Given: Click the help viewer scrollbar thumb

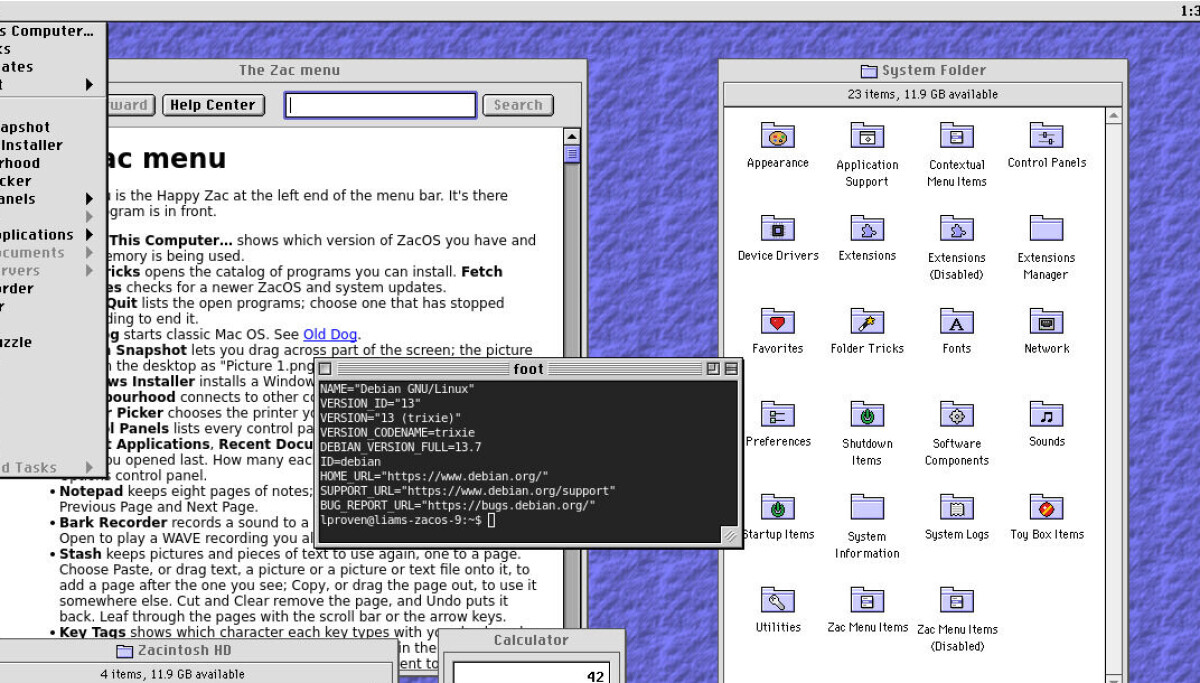Looking at the screenshot, I should 572,154.
